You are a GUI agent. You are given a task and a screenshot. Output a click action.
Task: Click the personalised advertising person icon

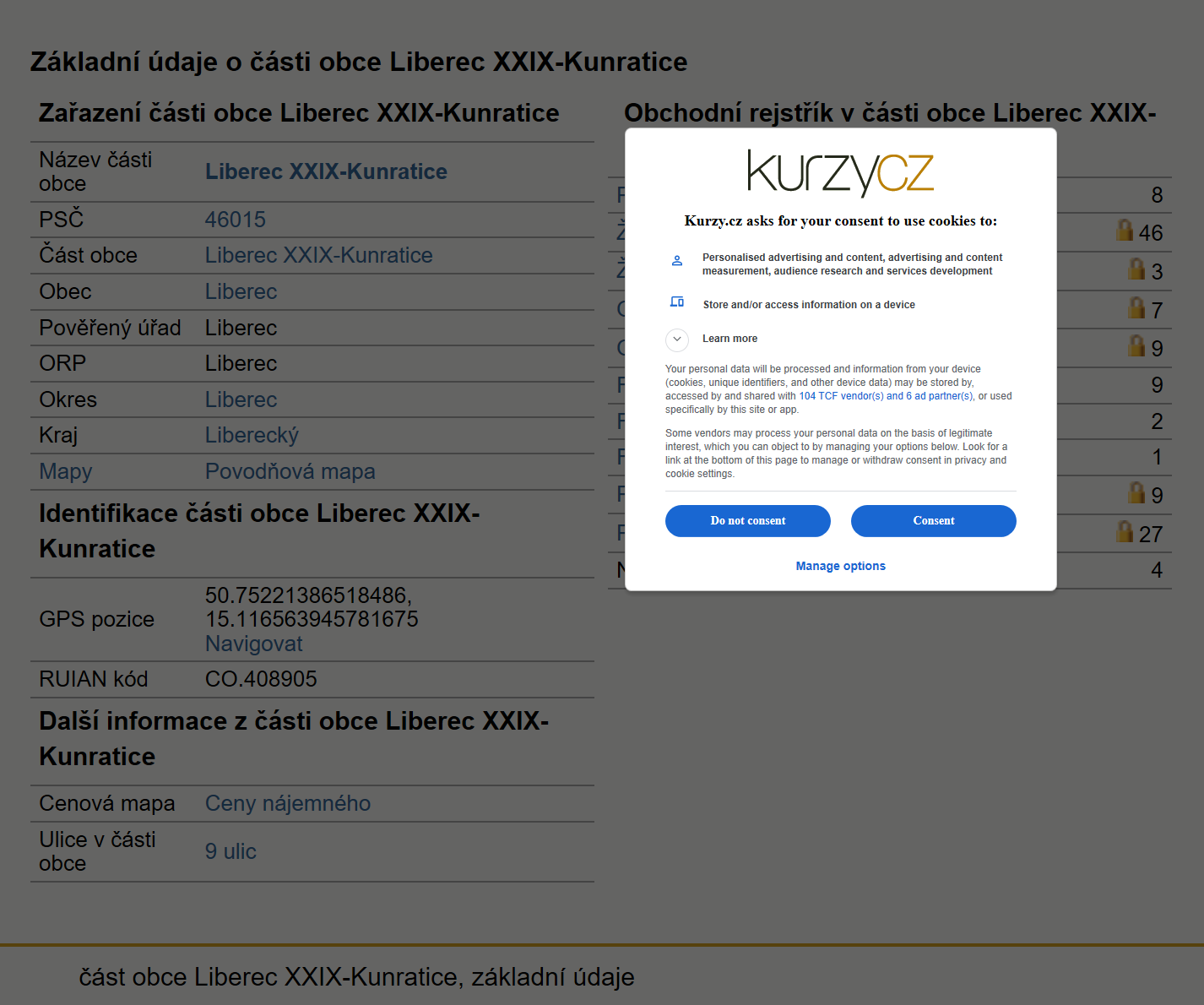pyautogui.click(x=677, y=261)
